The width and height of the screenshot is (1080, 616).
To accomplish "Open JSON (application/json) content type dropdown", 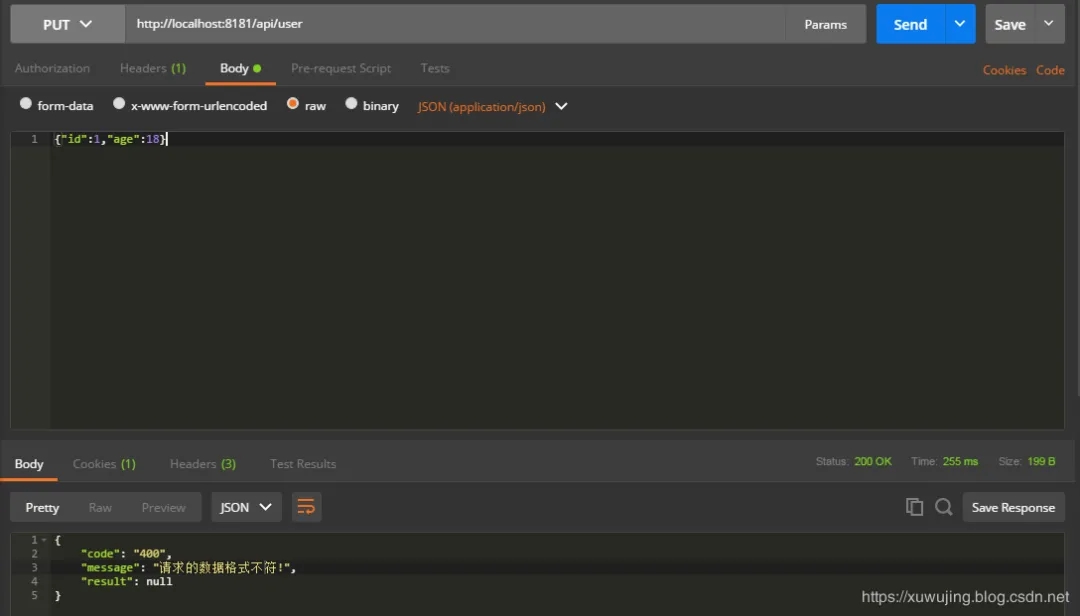I will pyautogui.click(x=492, y=106).
